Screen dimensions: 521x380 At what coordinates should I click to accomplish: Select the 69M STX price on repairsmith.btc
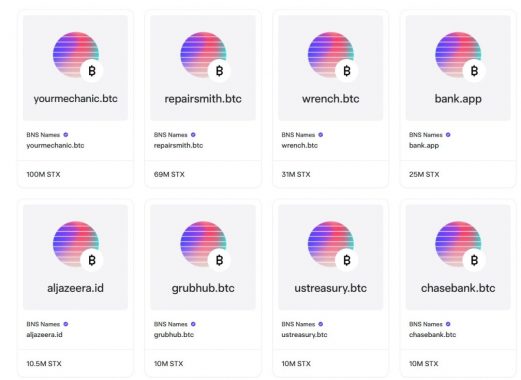point(169,174)
